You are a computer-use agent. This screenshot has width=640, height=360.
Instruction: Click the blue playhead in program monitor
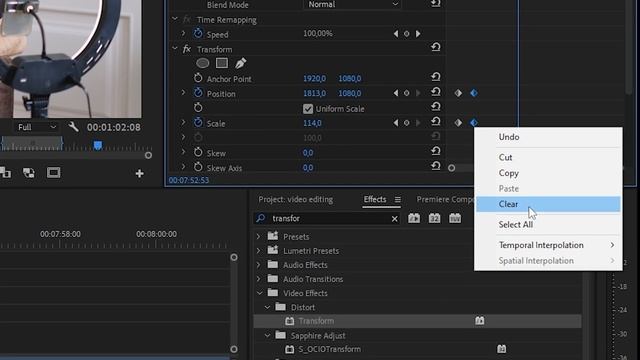(98, 145)
